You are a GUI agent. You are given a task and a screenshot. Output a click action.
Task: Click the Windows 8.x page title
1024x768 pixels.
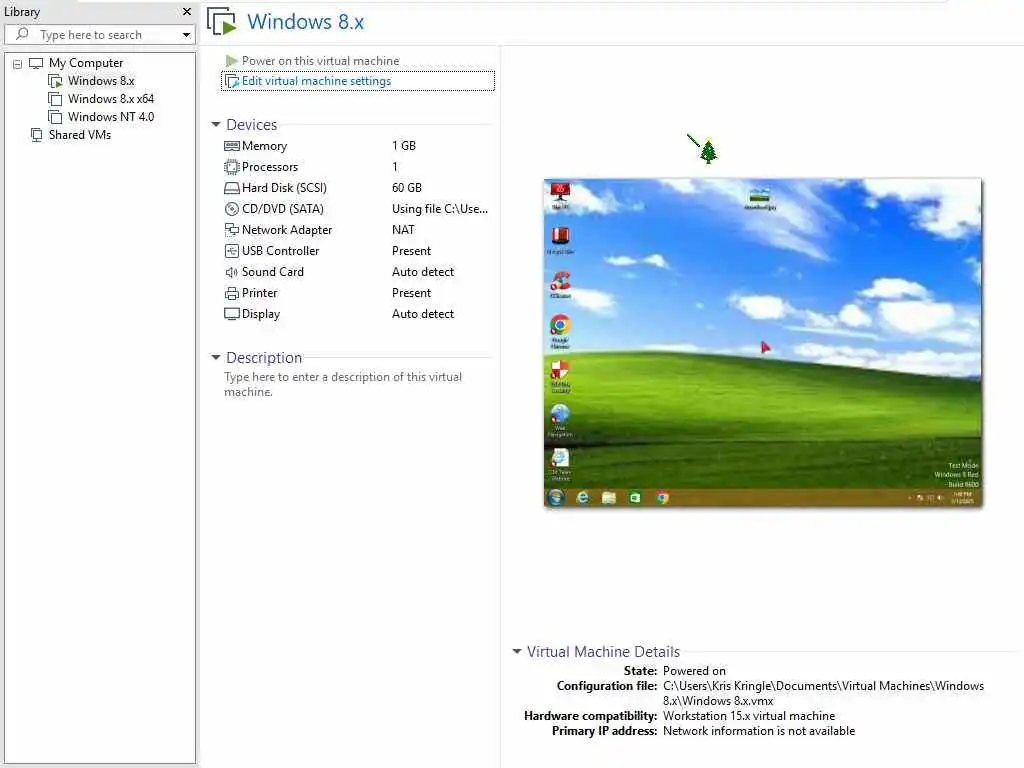pyautogui.click(x=305, y=22)
